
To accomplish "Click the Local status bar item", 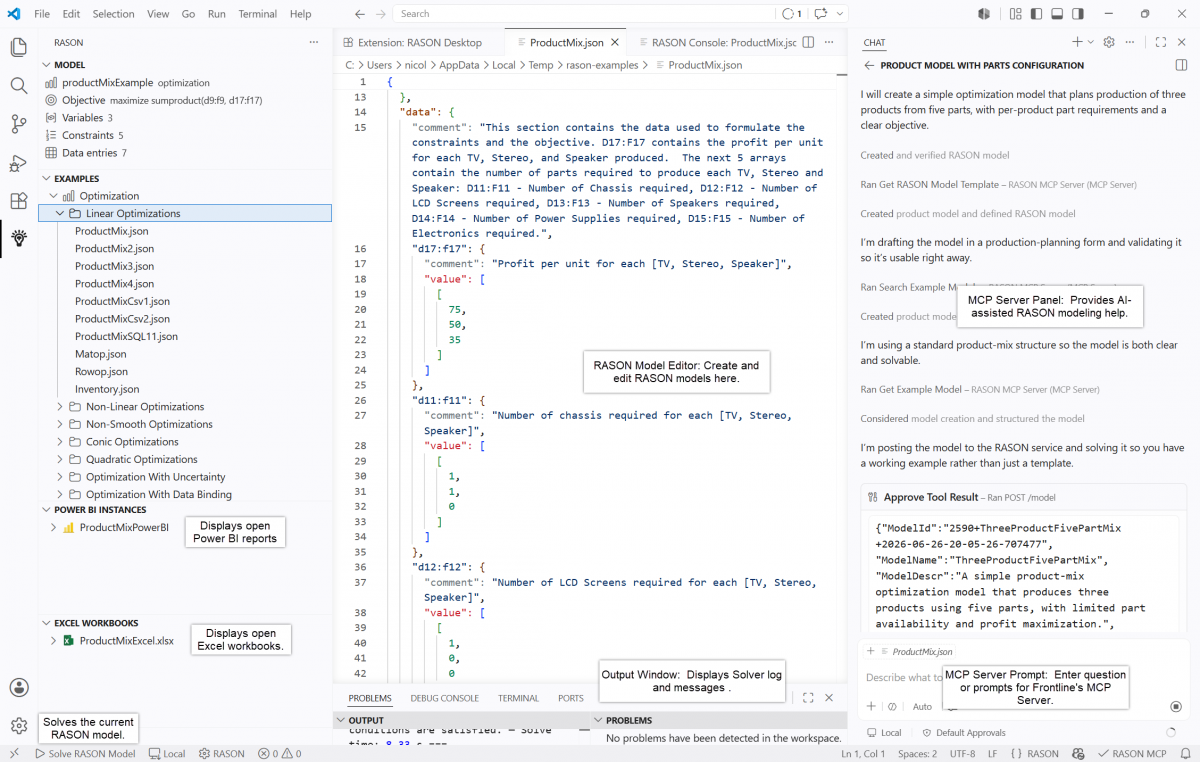I will [166, 754].
